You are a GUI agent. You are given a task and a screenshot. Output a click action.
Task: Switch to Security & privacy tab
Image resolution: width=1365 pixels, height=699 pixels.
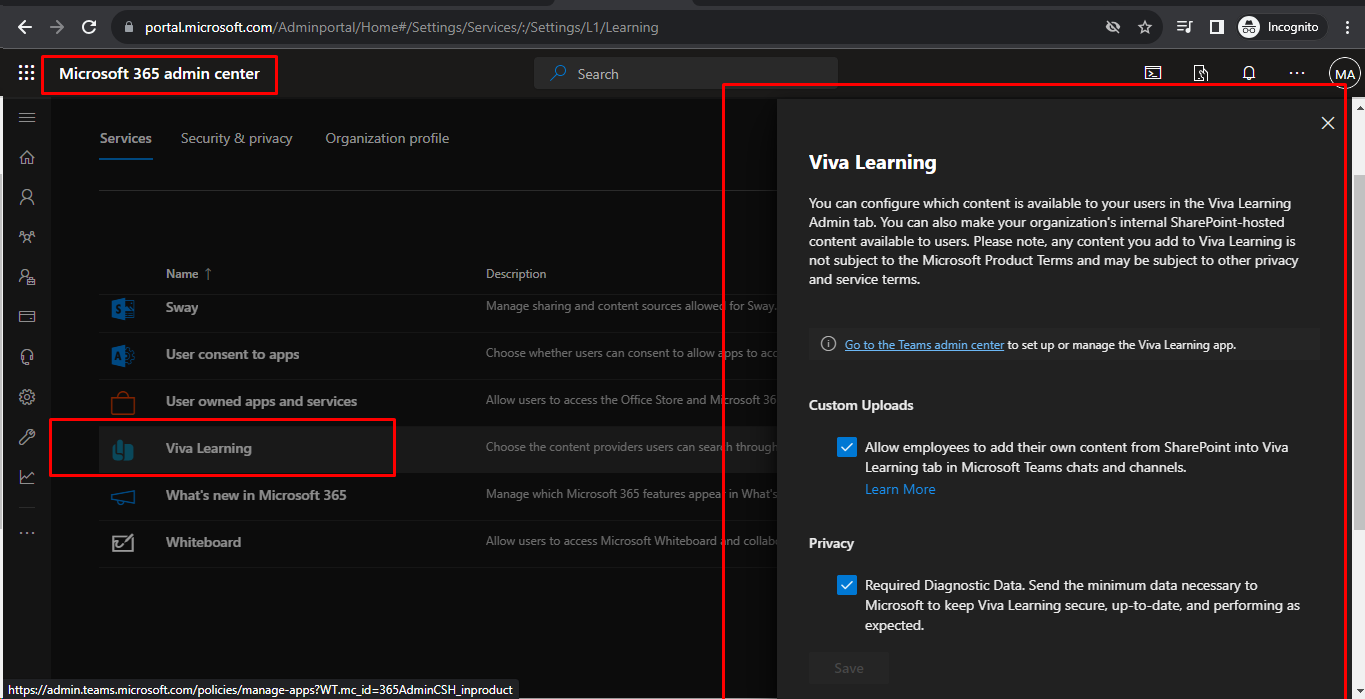(236, 138)
